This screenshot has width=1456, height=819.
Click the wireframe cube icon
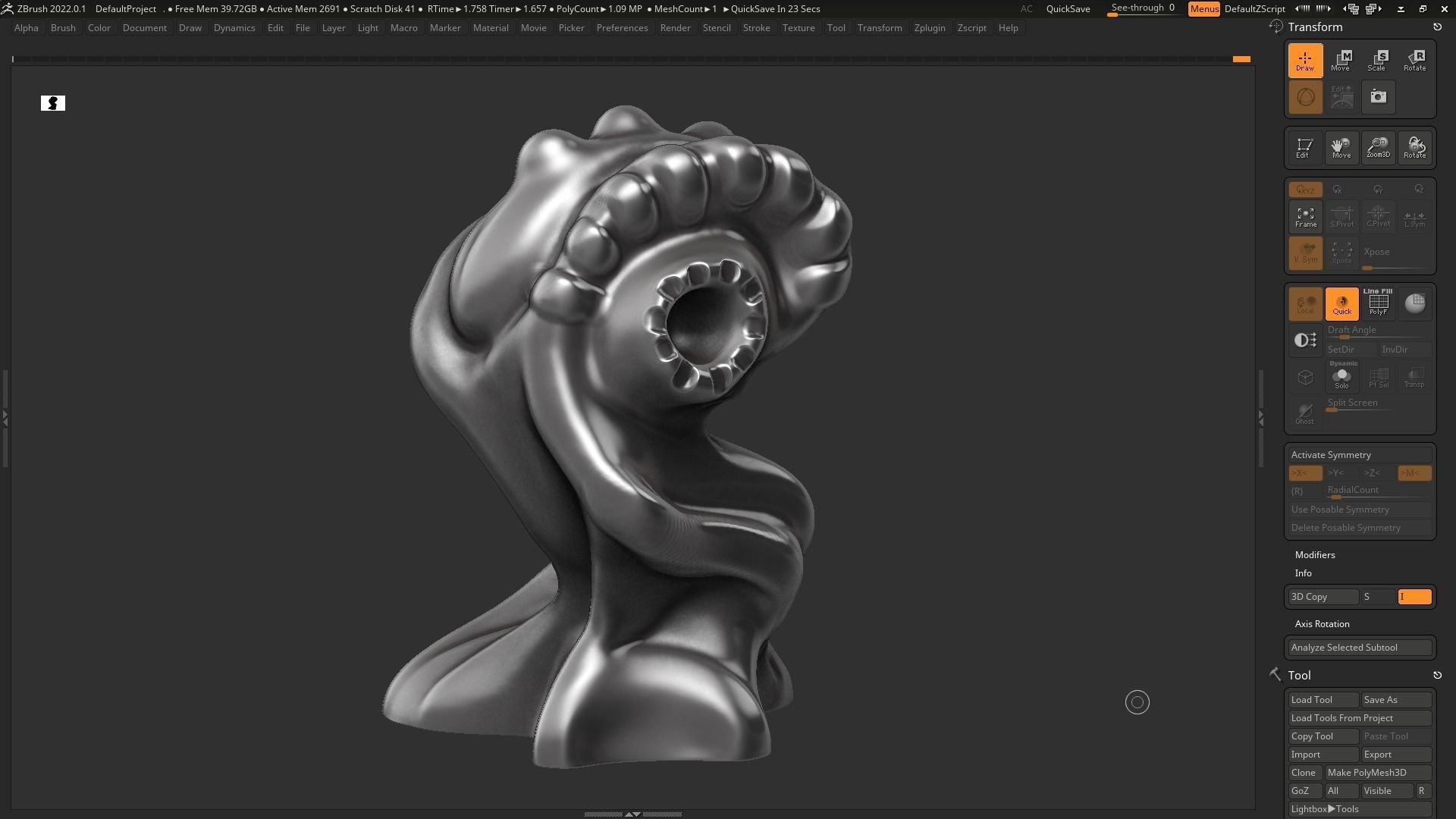[x=1305, y=376]
